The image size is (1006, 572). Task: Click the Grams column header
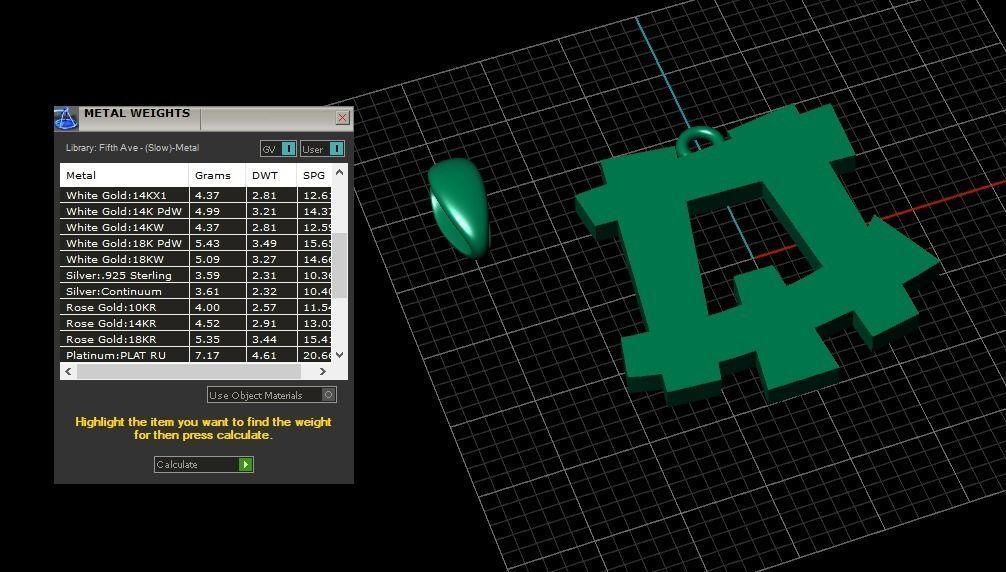[217, 175]
